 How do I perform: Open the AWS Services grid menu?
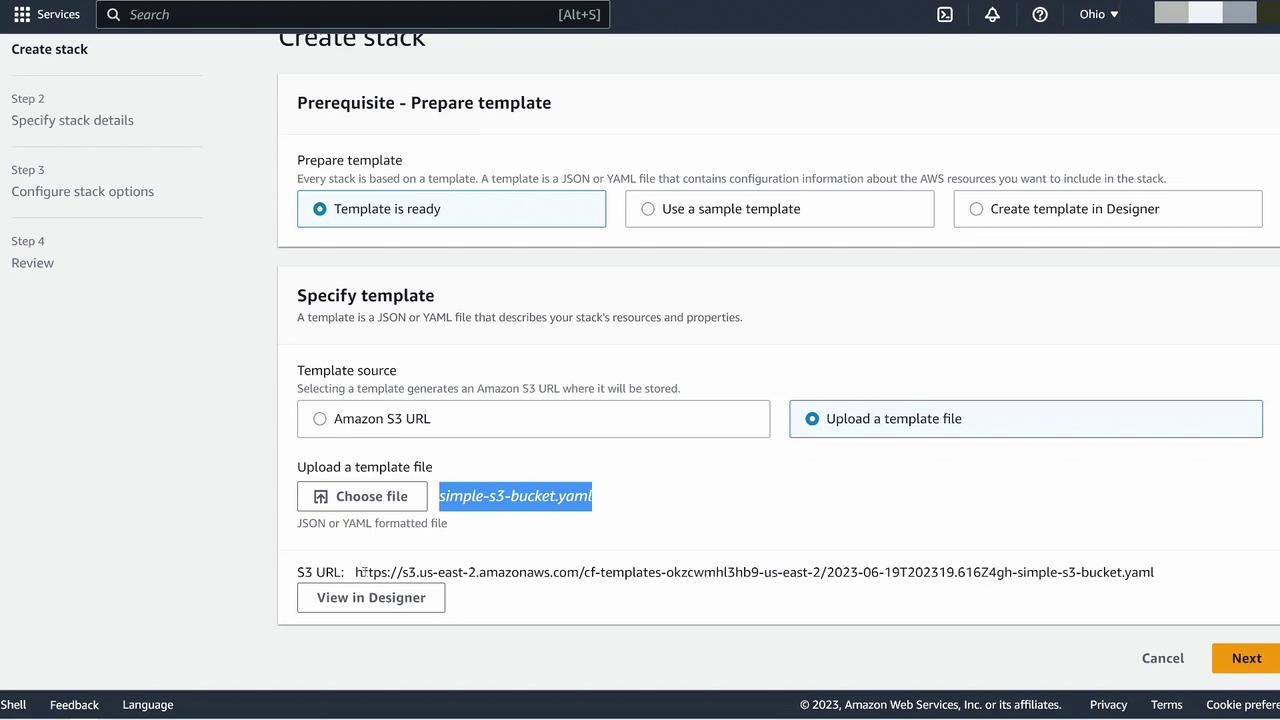click(x=22, y=15)
